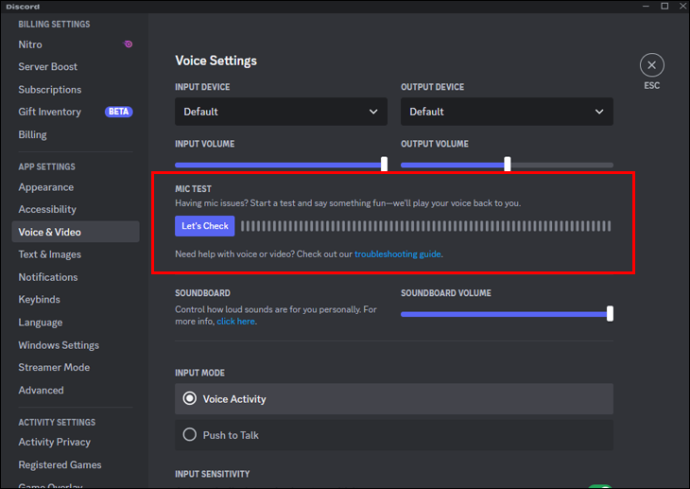Select Push to Talk input mode

pyautogui.click(x=394, y=435)
